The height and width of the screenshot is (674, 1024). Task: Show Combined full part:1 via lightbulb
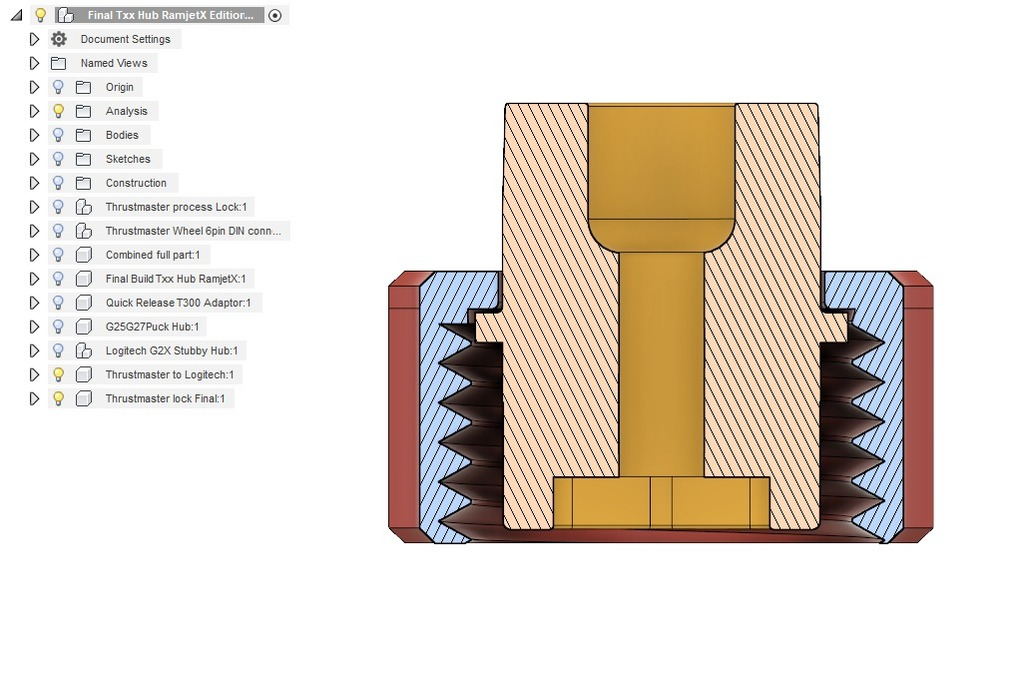[58, 255]
